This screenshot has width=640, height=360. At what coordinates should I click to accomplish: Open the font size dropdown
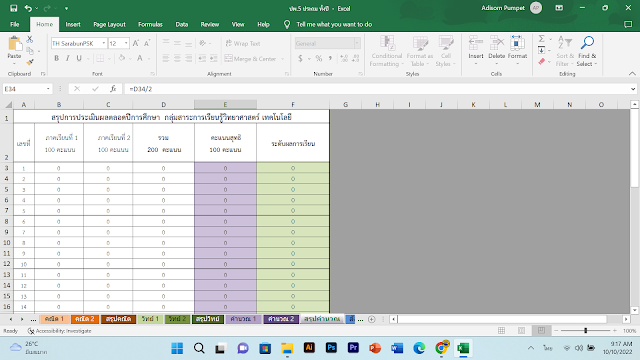point(126,43)
